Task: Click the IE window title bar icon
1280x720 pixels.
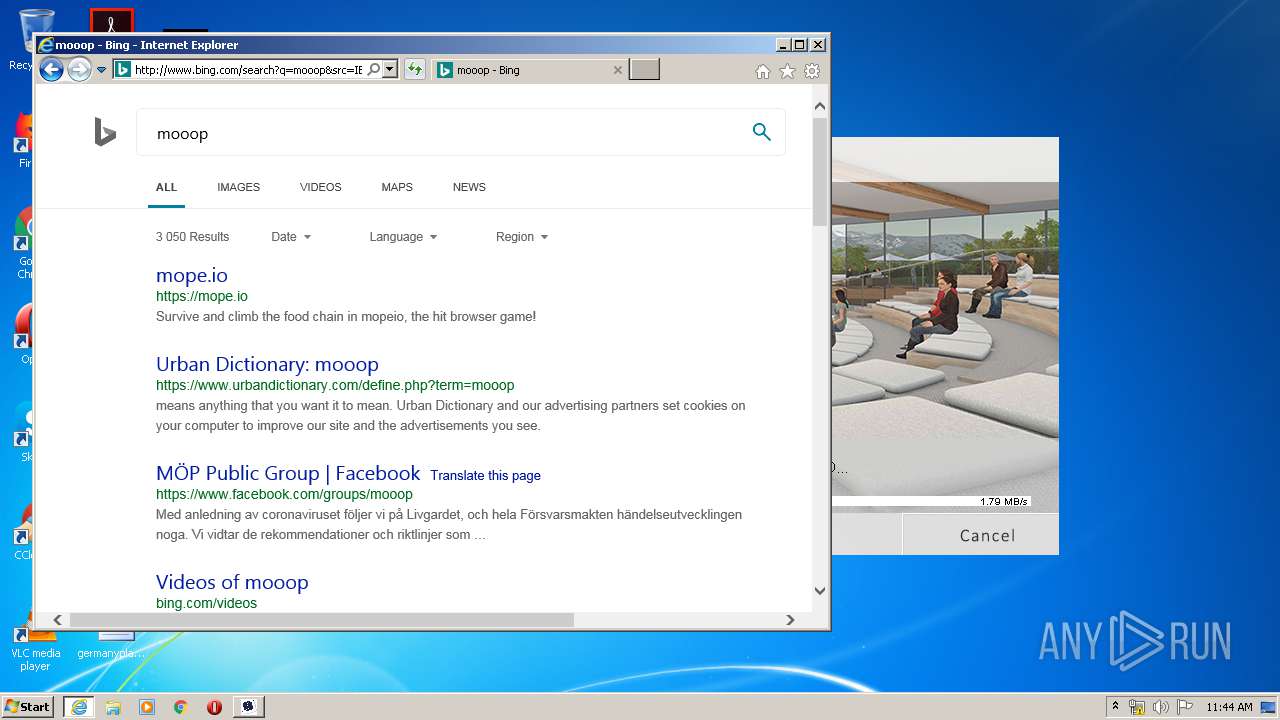Action: click(45, 45)
